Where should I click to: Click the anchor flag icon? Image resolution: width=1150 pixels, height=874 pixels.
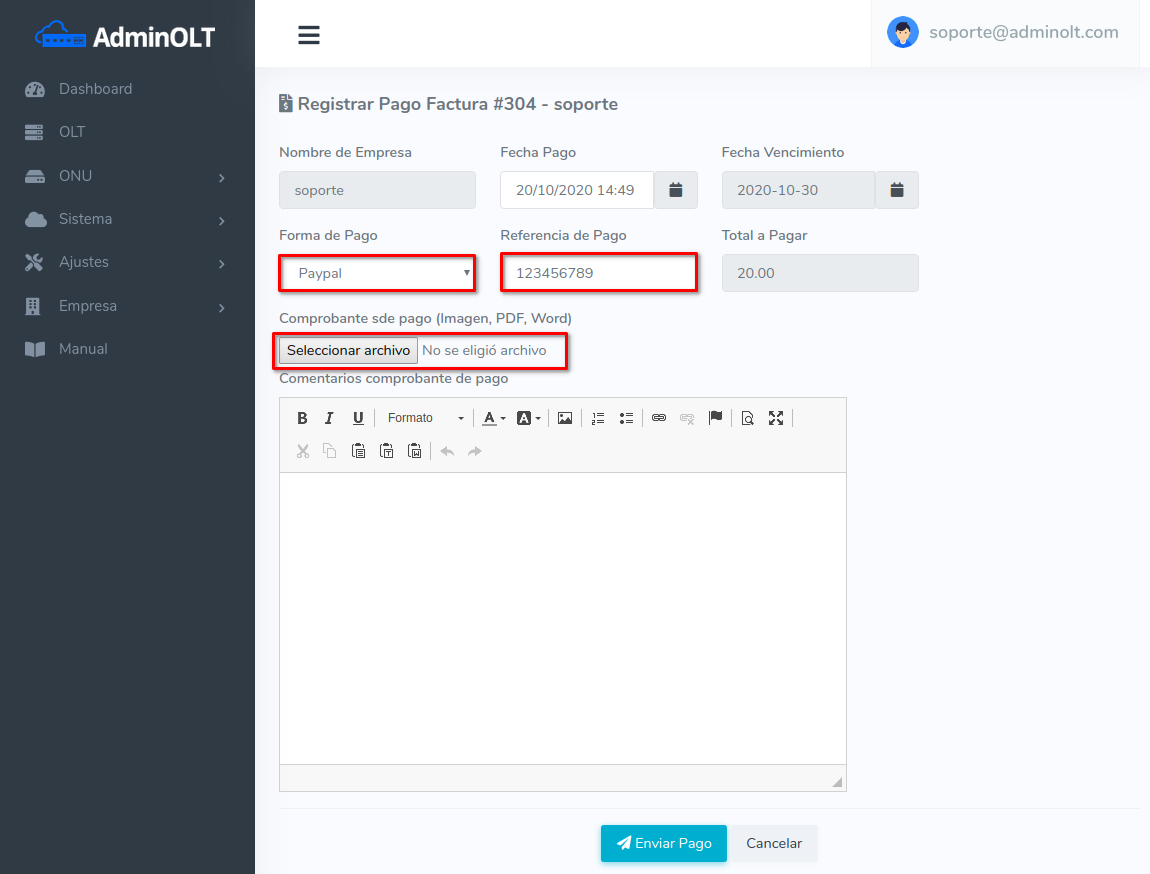coord(715,418)
